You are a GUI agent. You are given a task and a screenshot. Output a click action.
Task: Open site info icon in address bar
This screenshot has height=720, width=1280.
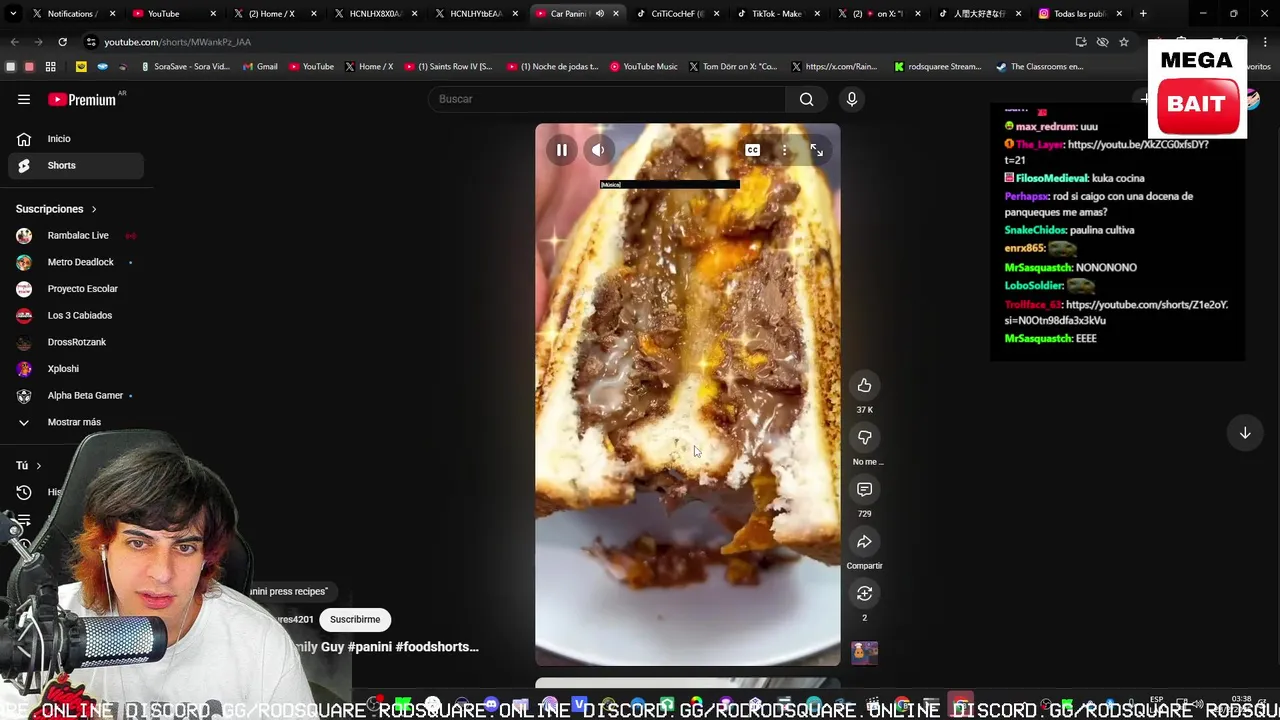coord(91,42)
